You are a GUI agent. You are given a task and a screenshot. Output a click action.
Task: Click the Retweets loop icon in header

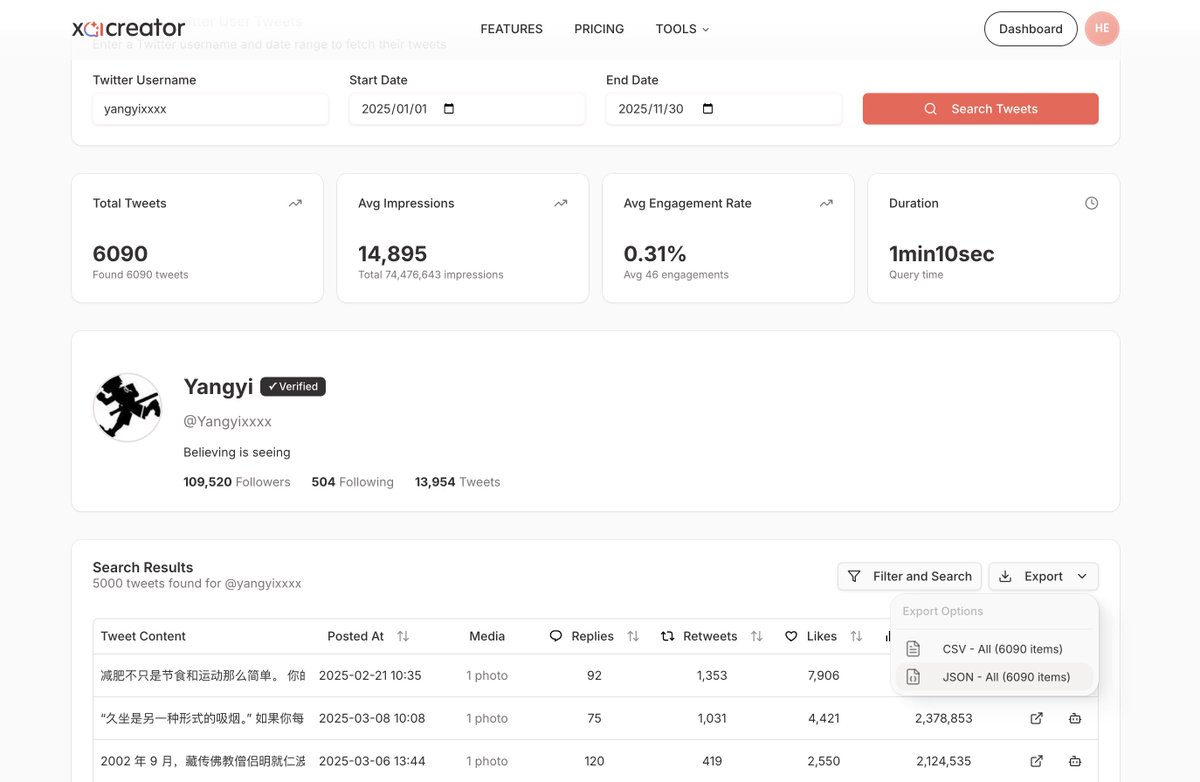pyautogui.click(x=668, y=636)
